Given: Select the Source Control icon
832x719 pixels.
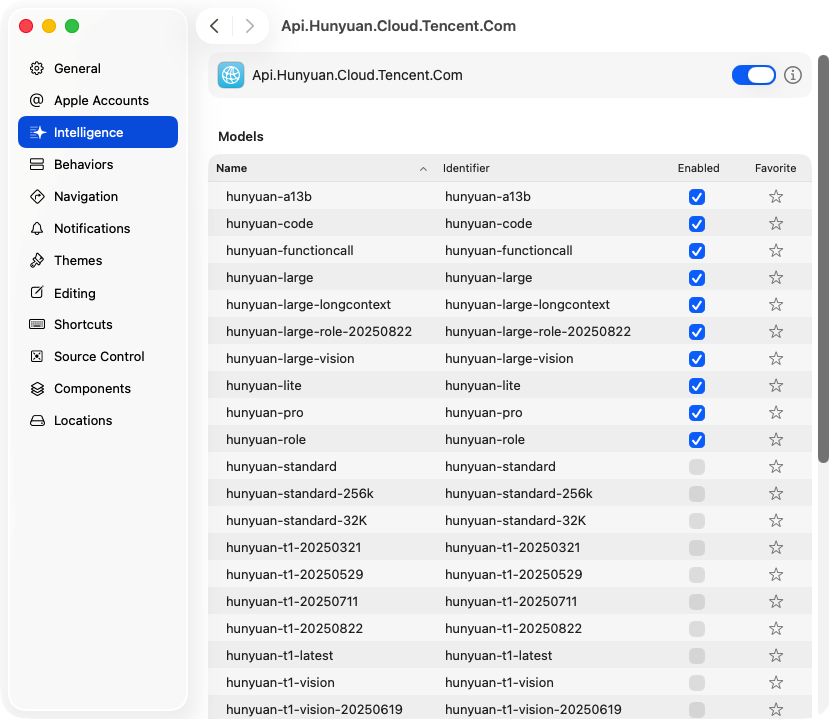Looking at the screenshot, I should click(x=37, y=356).
